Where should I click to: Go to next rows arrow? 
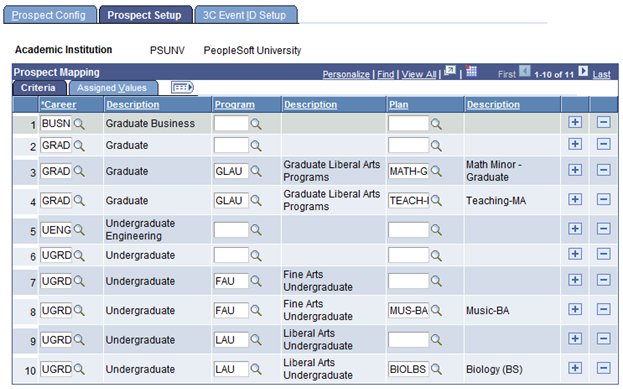coord(583,71)
